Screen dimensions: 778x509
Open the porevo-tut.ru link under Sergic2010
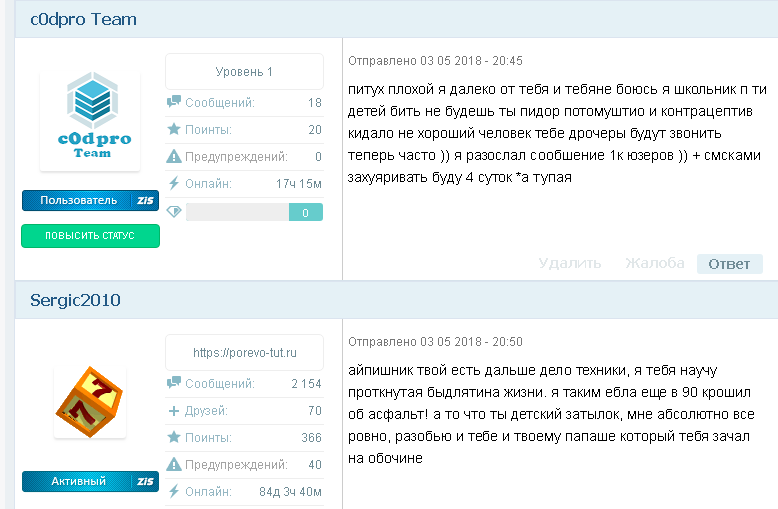[x=244, y=353]
